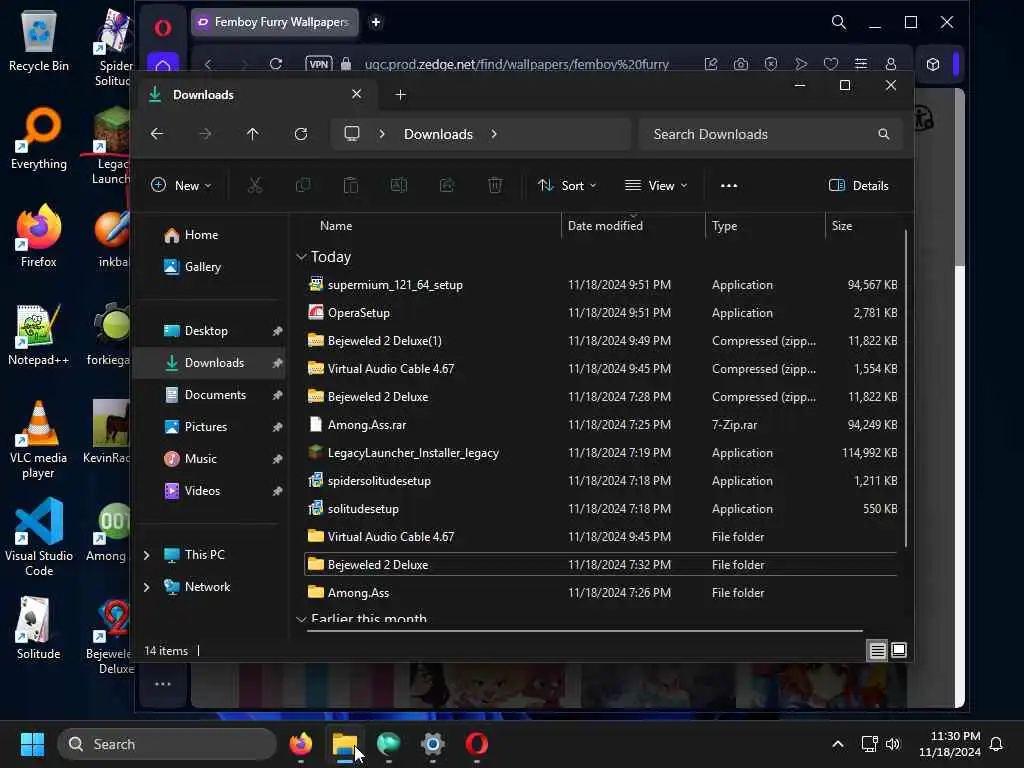Open Opera account profile icon

(891, 64)
